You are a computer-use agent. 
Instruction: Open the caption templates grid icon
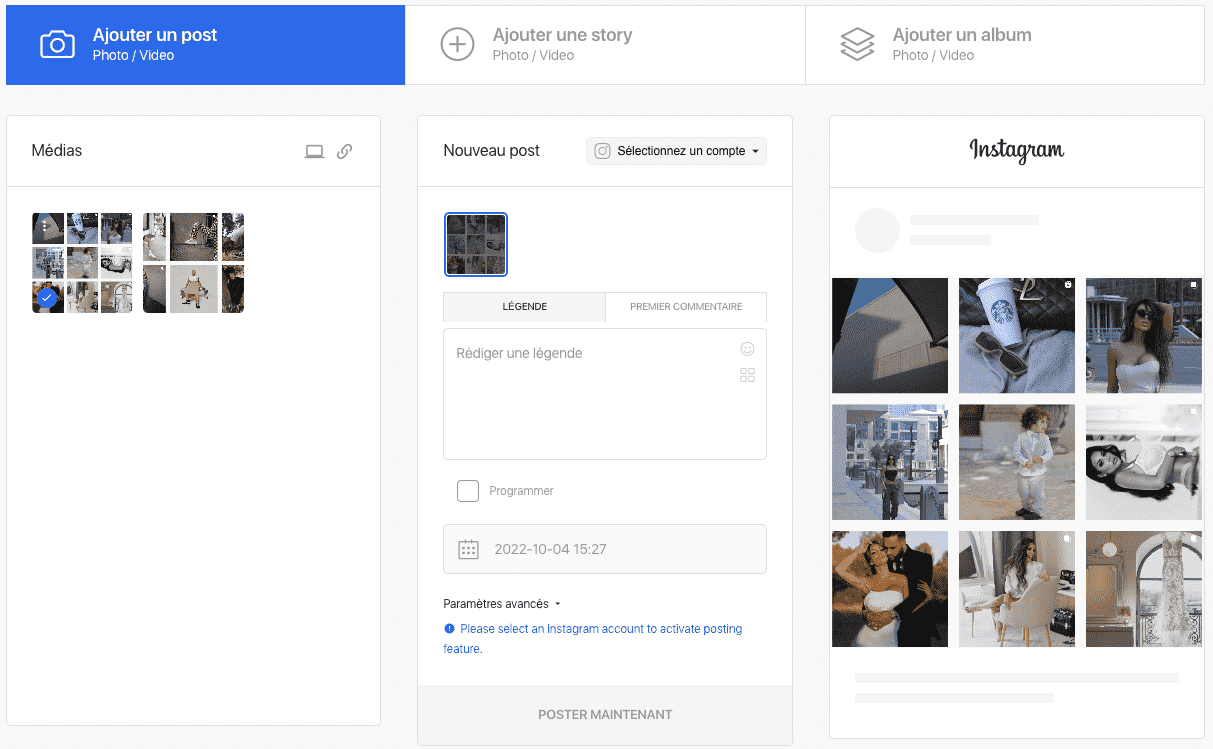click(747, 375)
